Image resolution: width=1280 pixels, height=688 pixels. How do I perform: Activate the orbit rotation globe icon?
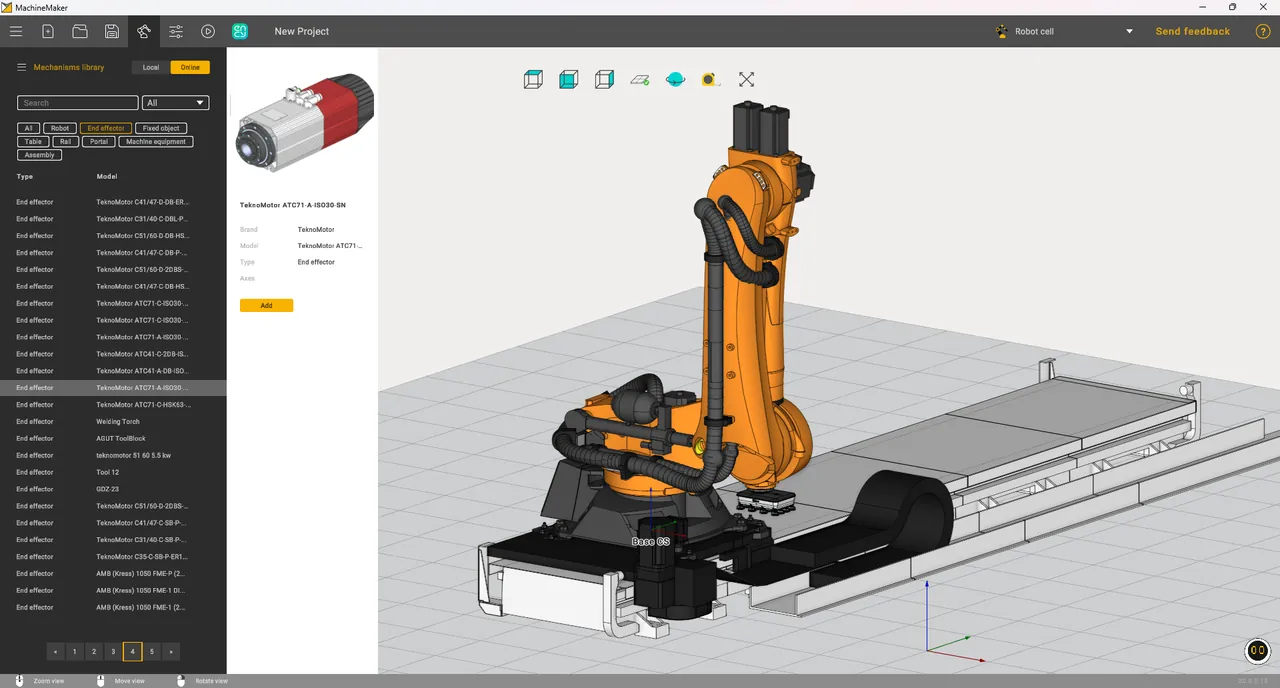[675, 79]
